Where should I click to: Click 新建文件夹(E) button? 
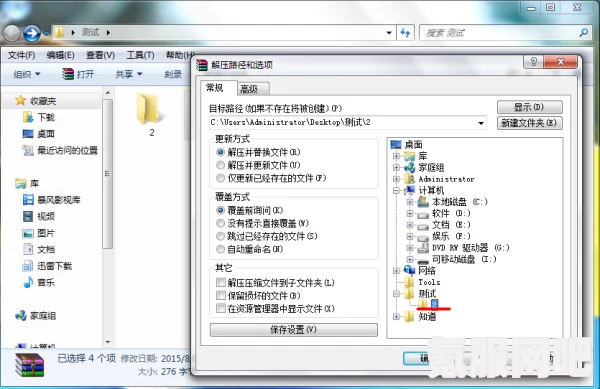530,123
